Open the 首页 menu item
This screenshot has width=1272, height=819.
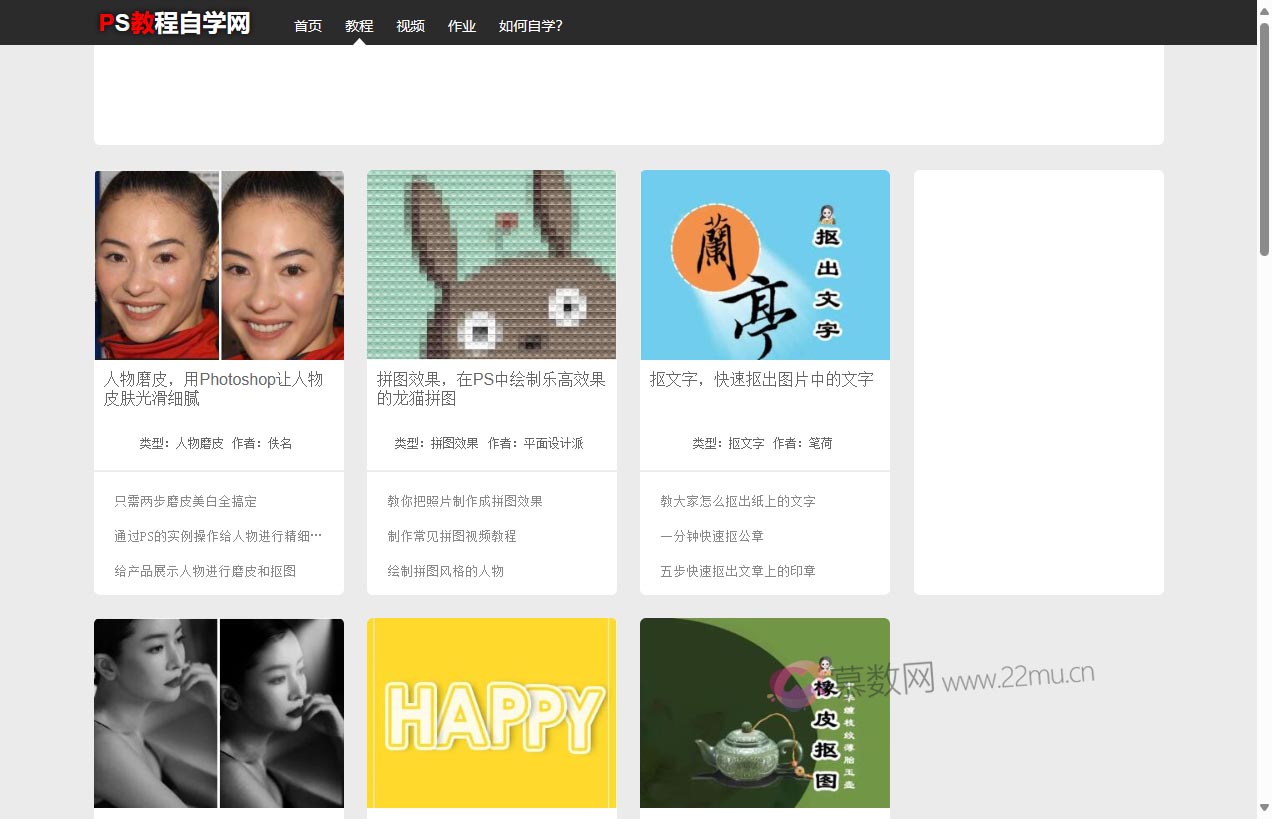(x=307, y=26)
